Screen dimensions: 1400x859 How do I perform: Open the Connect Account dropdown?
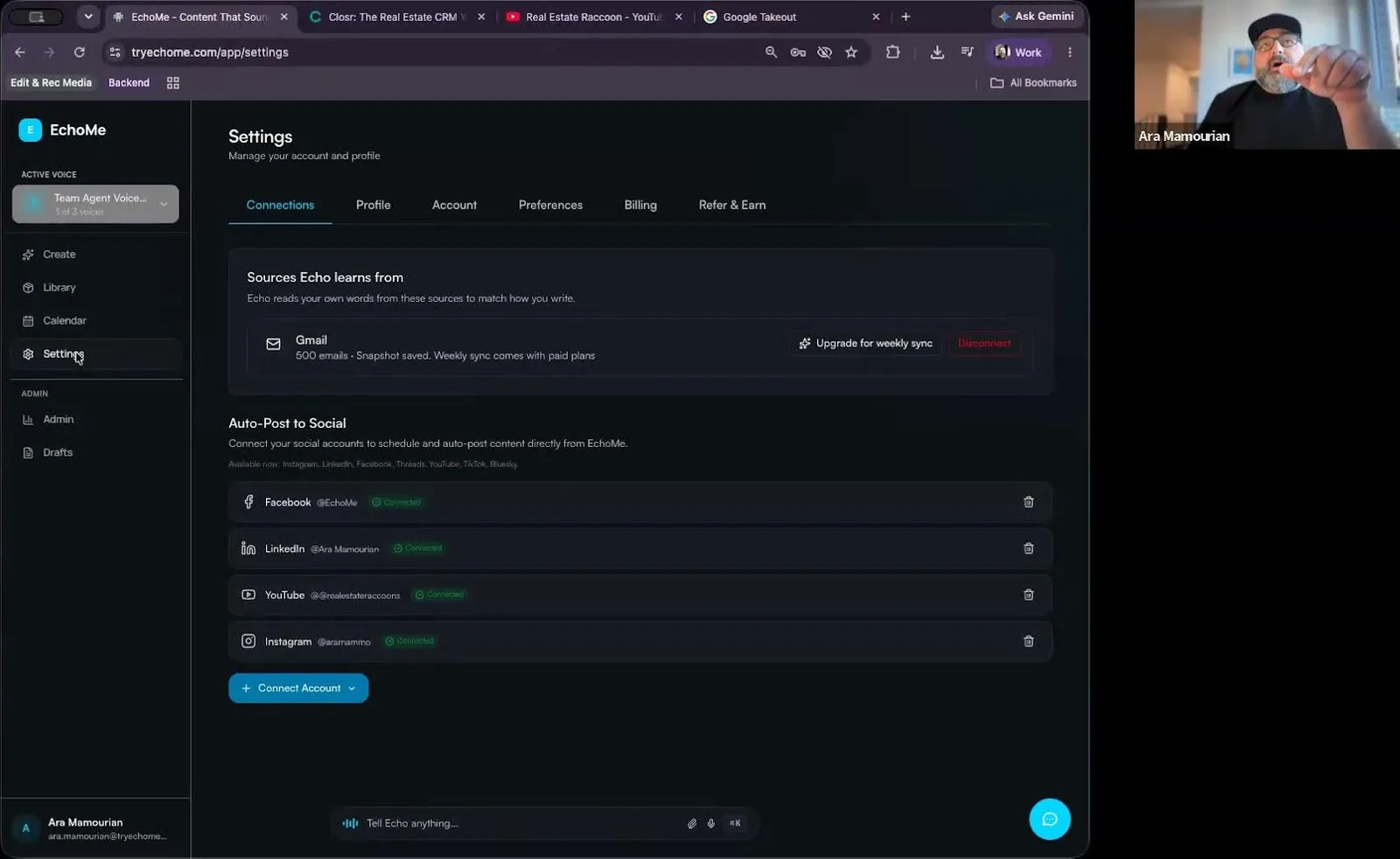click(298, 688)
